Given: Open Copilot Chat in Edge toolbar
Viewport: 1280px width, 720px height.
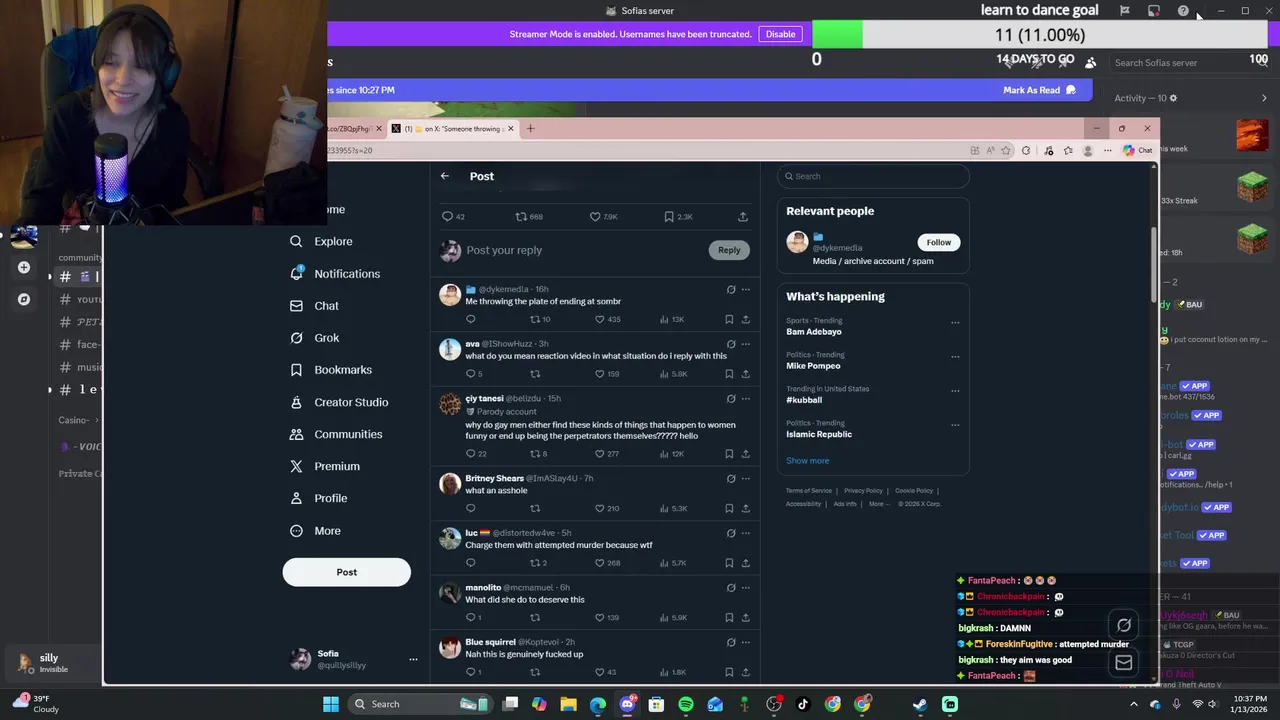Looking at the screenshot, I should (1138, 150).
